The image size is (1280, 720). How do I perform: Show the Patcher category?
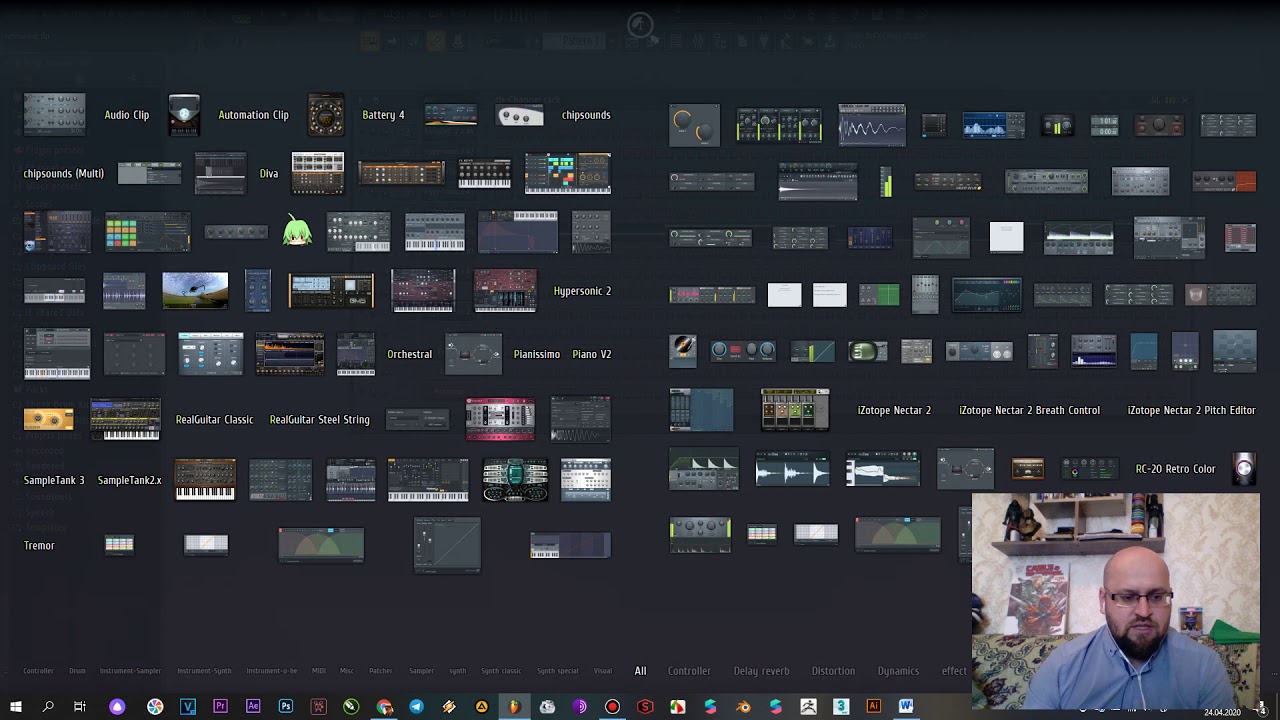381,671
